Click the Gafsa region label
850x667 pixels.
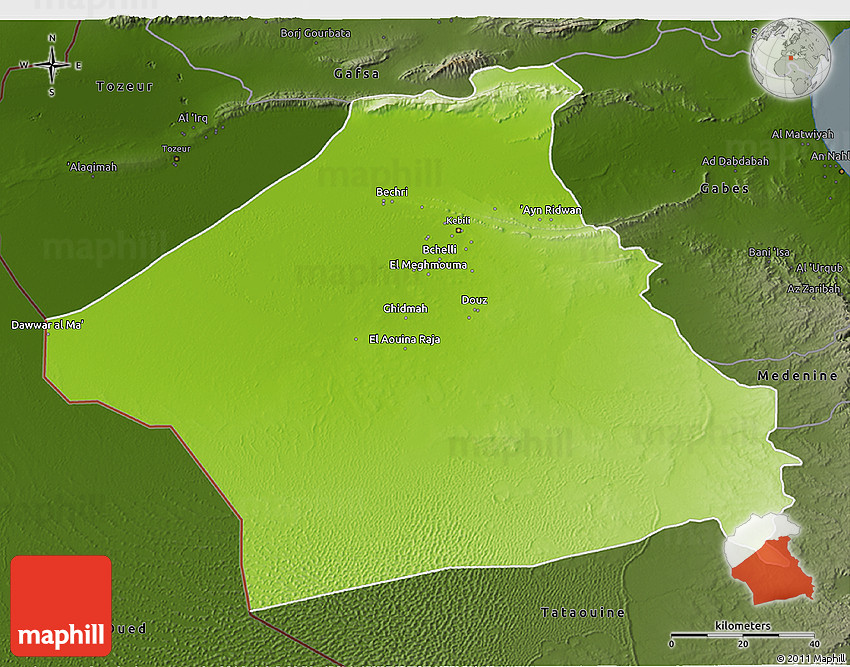click(356, 74)
